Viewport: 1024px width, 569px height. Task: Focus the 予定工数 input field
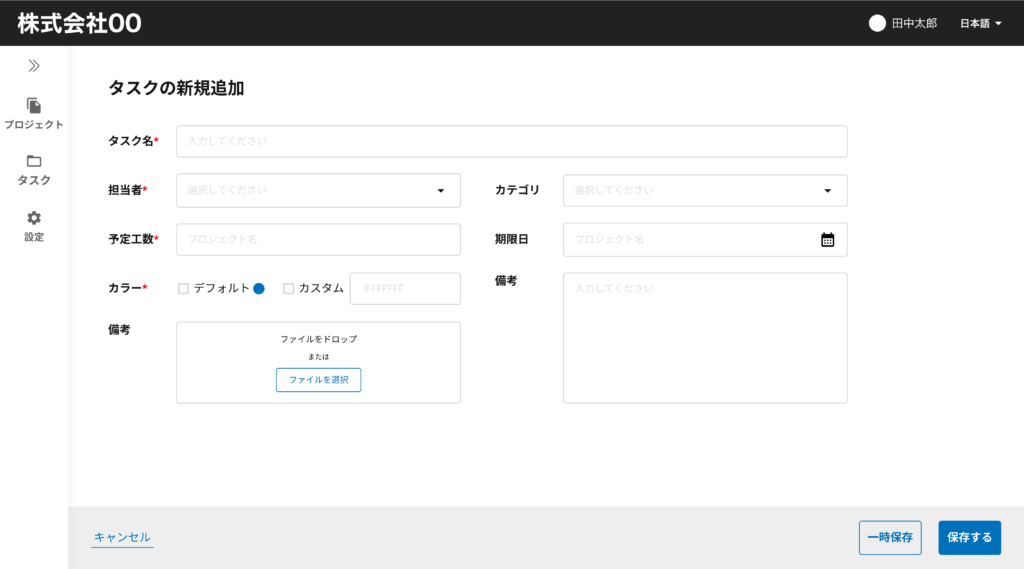(x=318, y=240)
